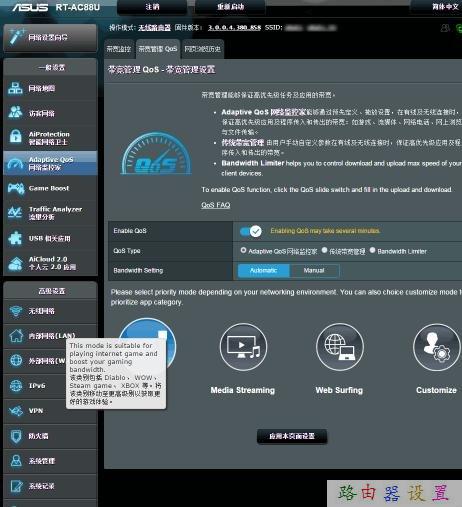Image resolution: width=462 pixels, height=507 pixels.
Task: Open Game Boost gamepad icon
Action: [15, 188]
